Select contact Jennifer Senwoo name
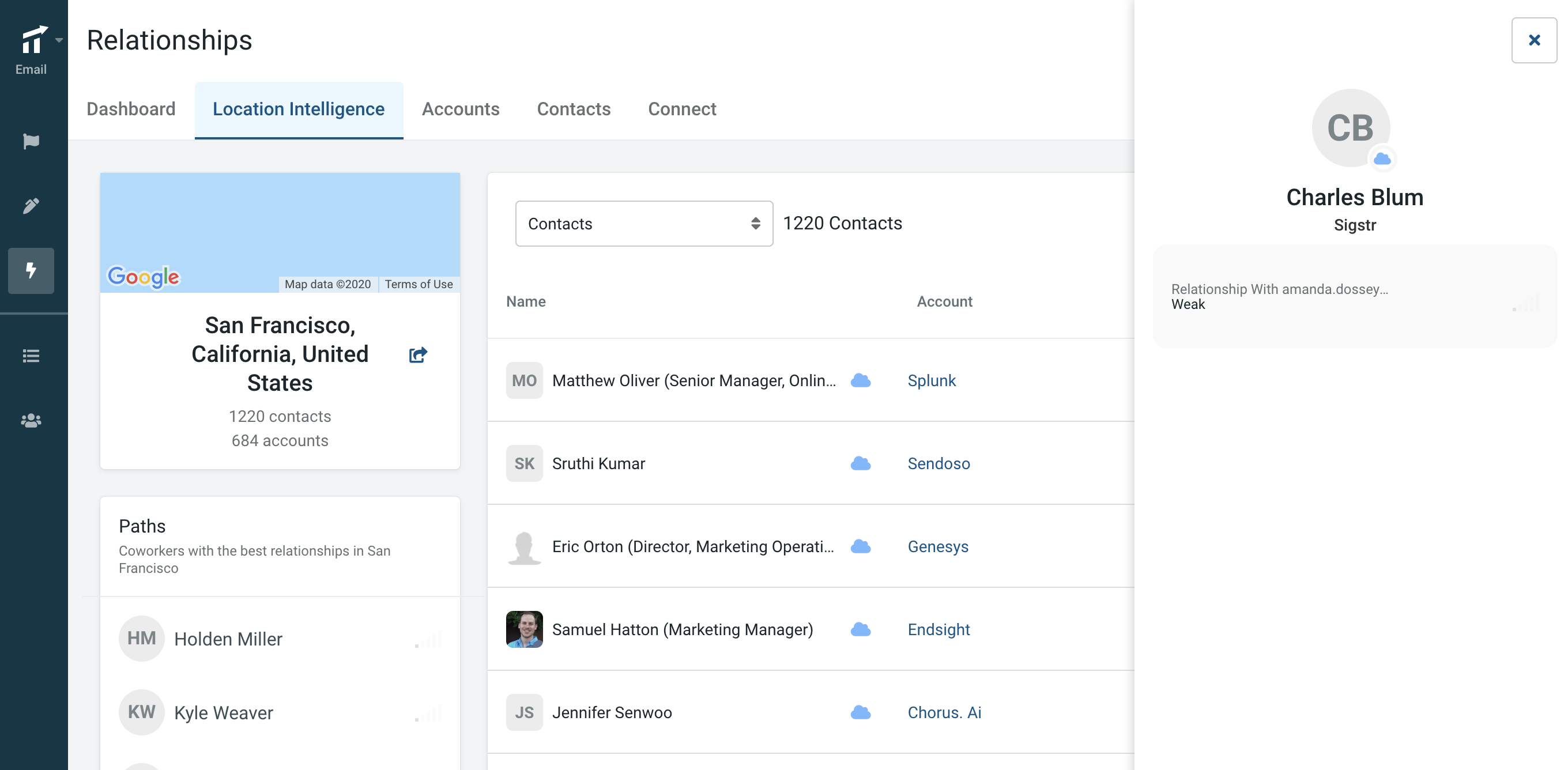Image resolution: width=1568 pixels, height=770 pixels. [612, 712]
